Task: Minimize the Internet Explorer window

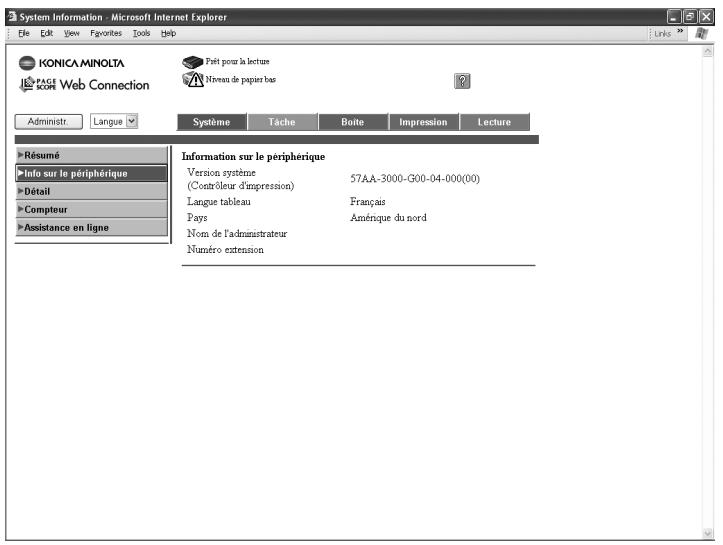Action: [674, 17]
